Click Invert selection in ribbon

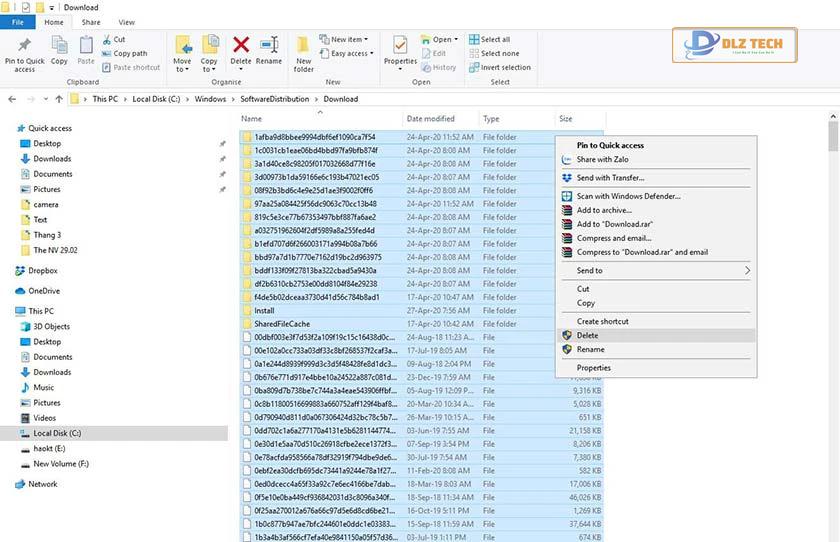(500, 67)
